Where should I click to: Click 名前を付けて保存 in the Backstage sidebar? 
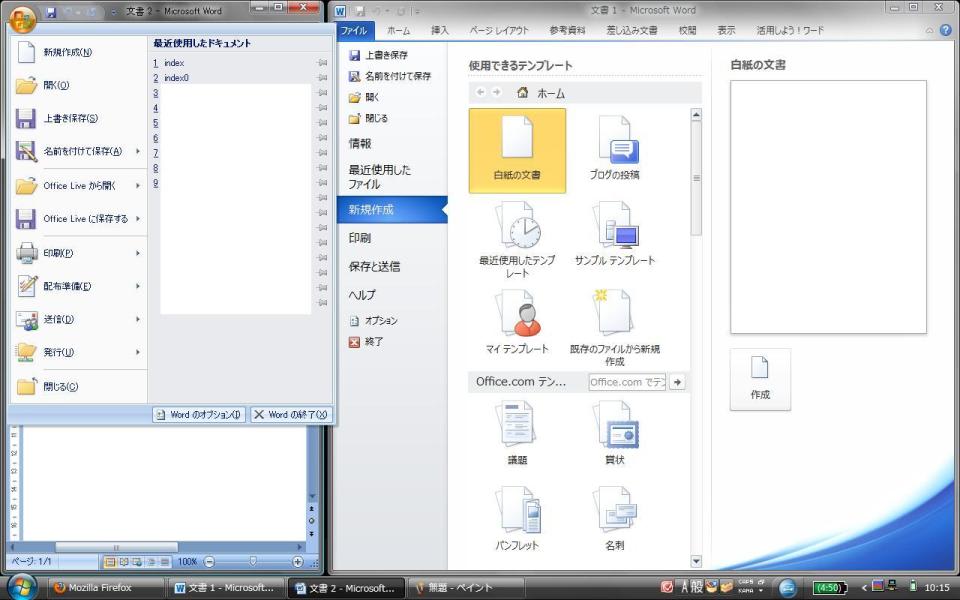(x=390, y=76)
